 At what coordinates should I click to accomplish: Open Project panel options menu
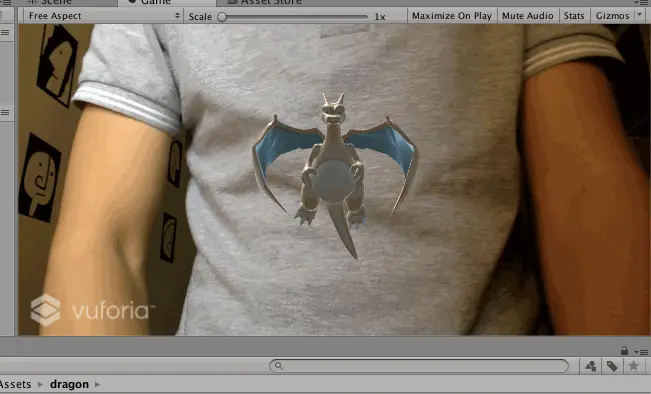point(642,352)
